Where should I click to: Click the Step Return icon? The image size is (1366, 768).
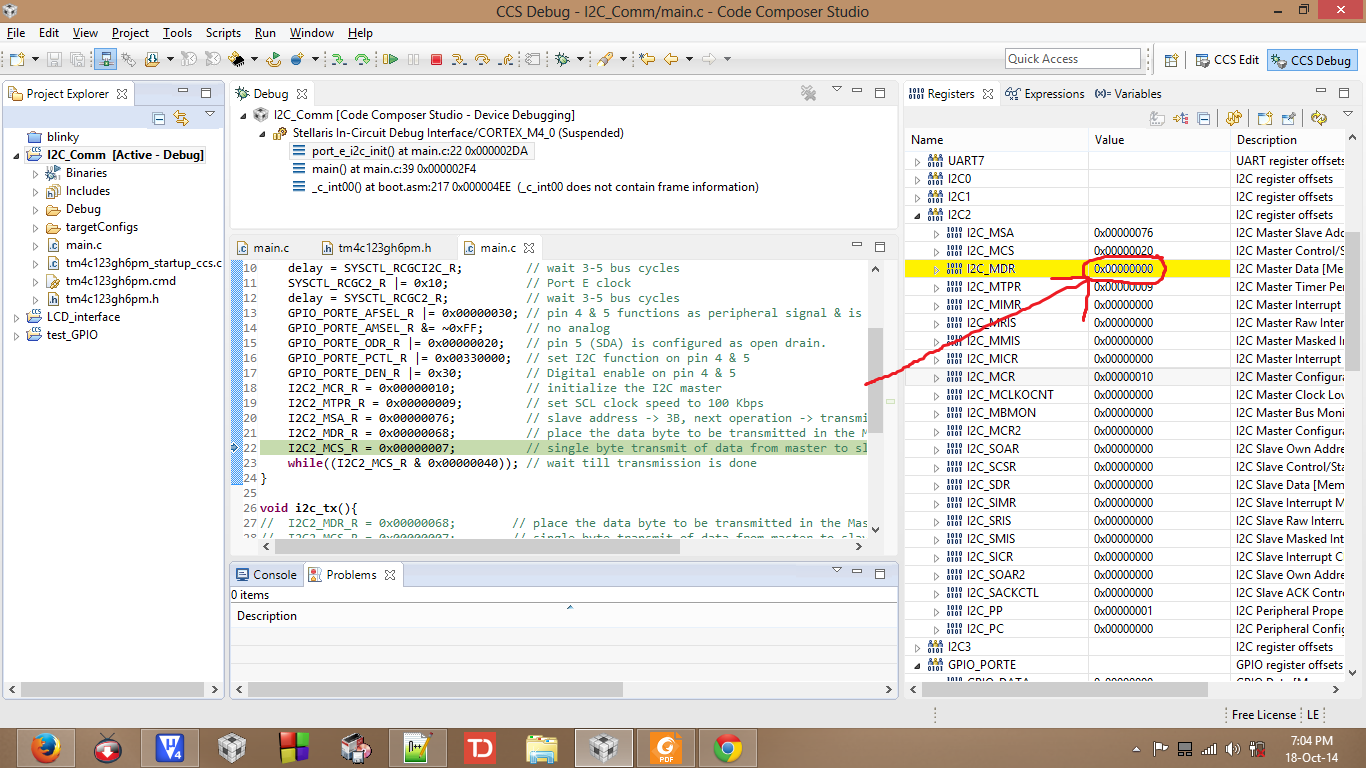[x=506, y=60]
